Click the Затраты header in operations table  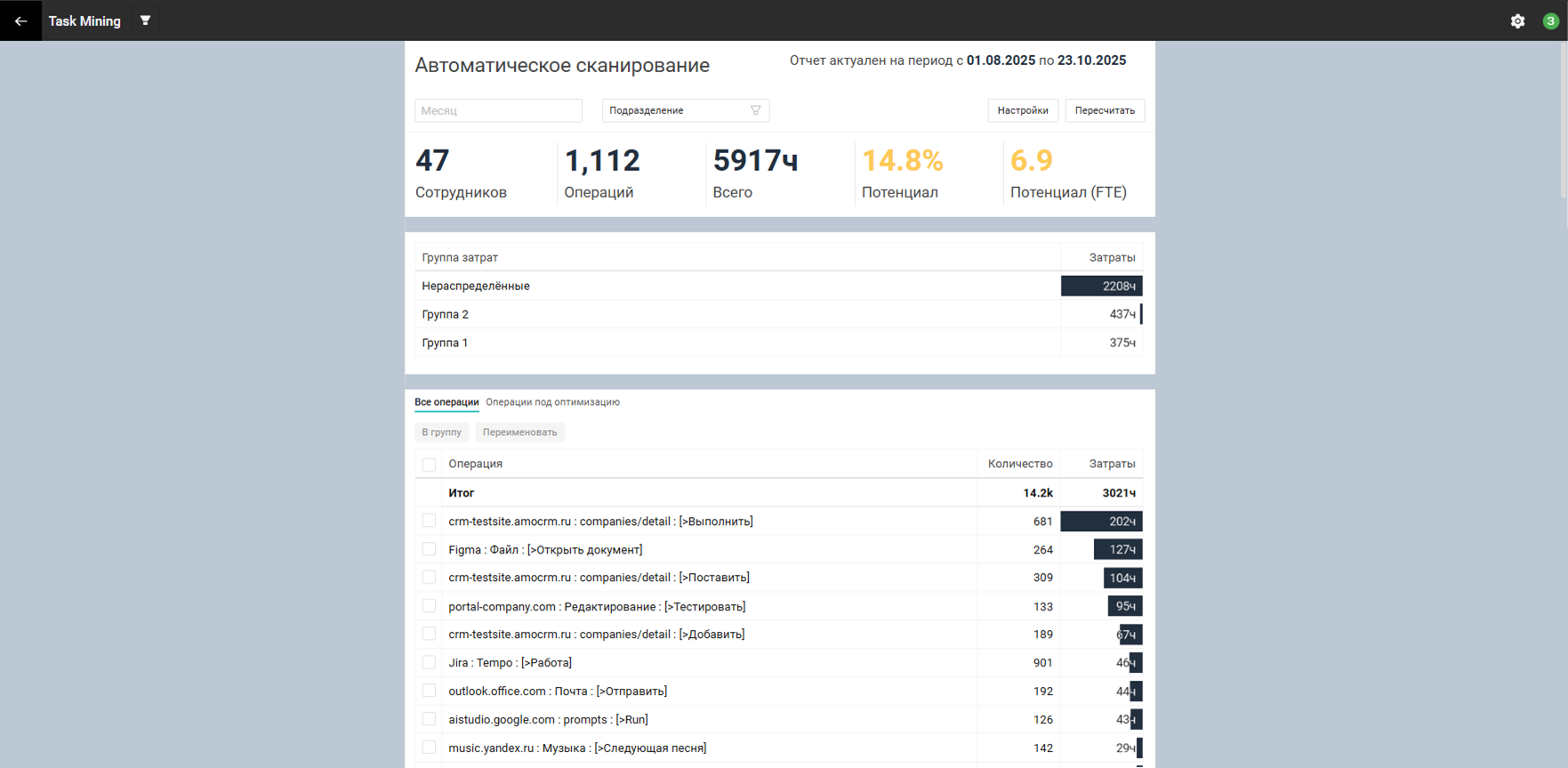click(x=1112, y=464)
